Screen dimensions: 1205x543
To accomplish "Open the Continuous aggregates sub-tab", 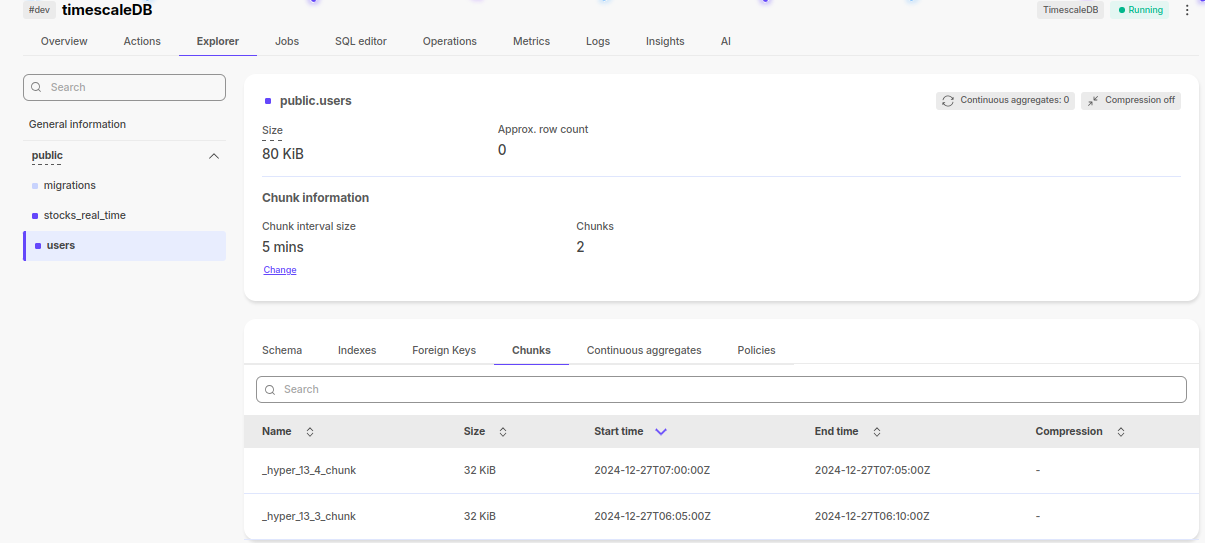I will pyautogui.click(x=644, y=350).
